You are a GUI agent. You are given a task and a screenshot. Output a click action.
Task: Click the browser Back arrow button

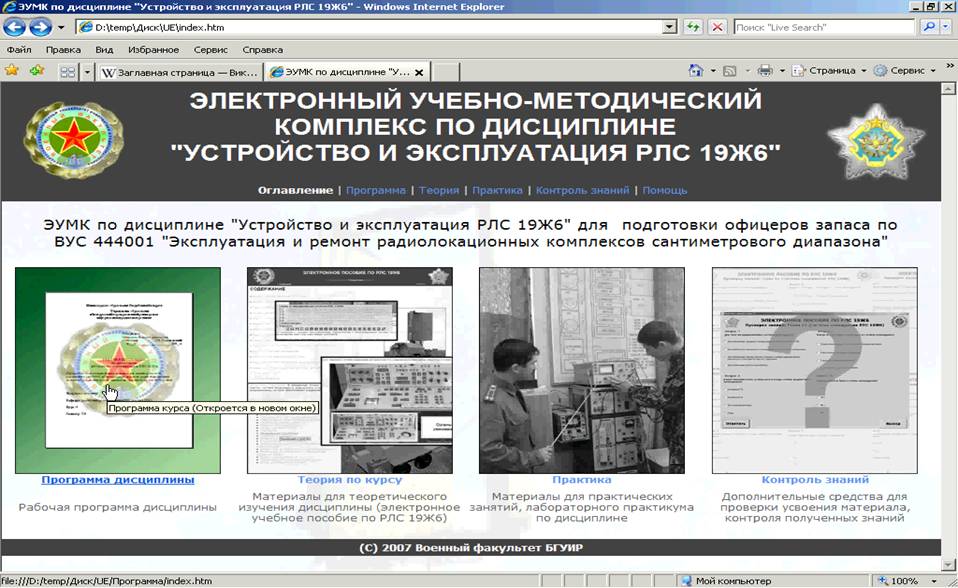(18, 27)
